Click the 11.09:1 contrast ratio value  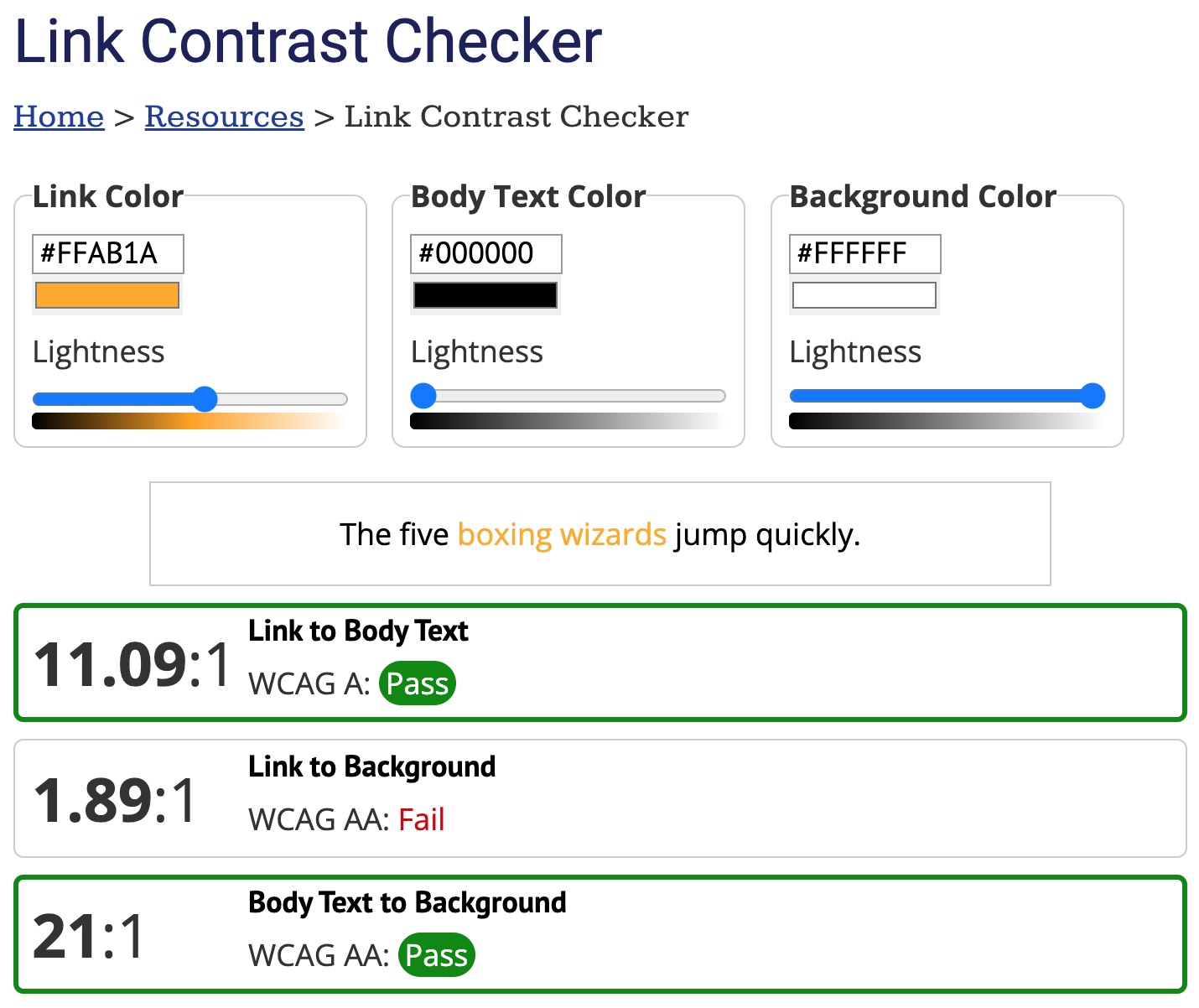(132, 665)
